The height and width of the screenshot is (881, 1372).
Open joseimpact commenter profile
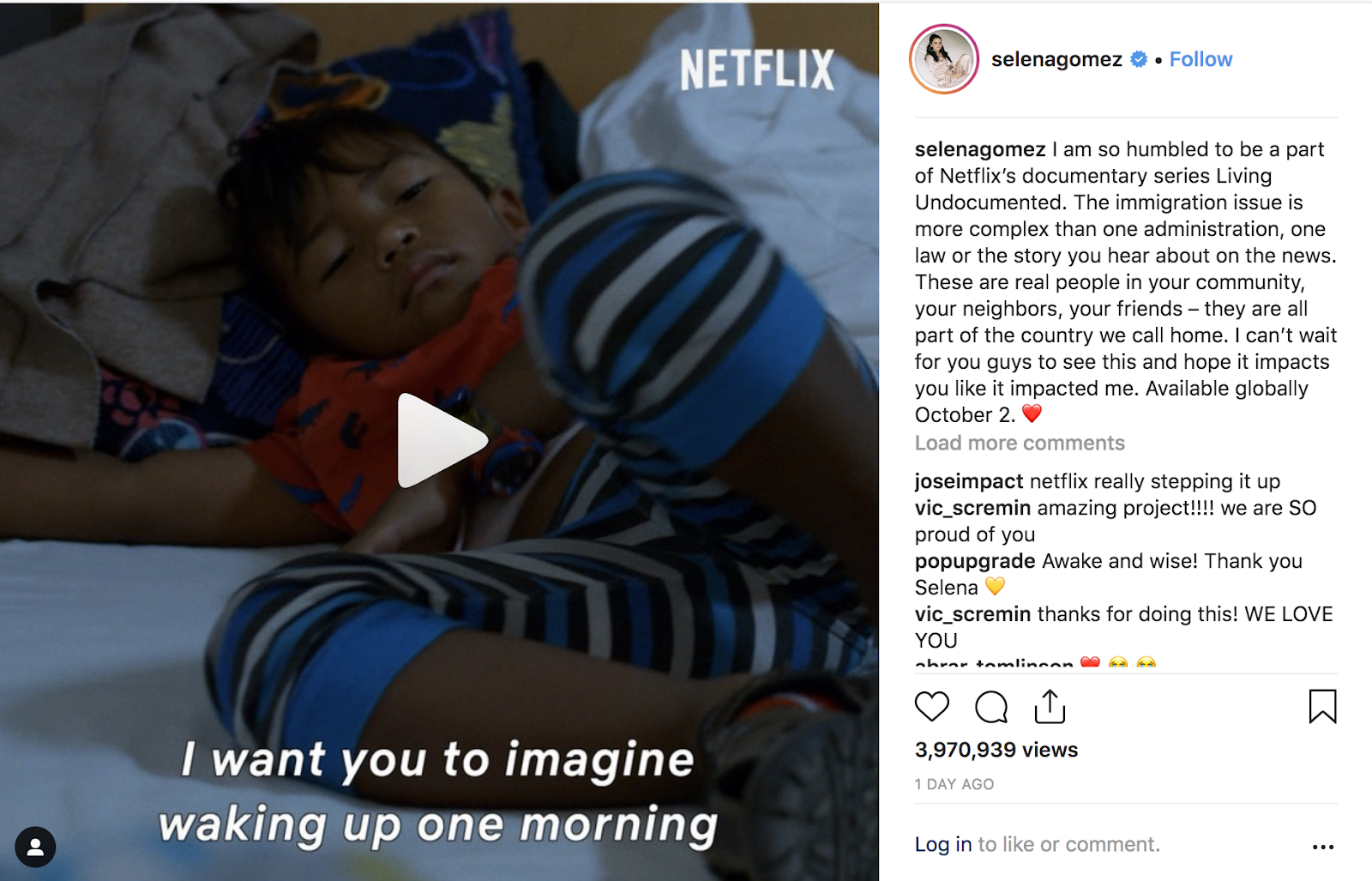coord(969,481)
